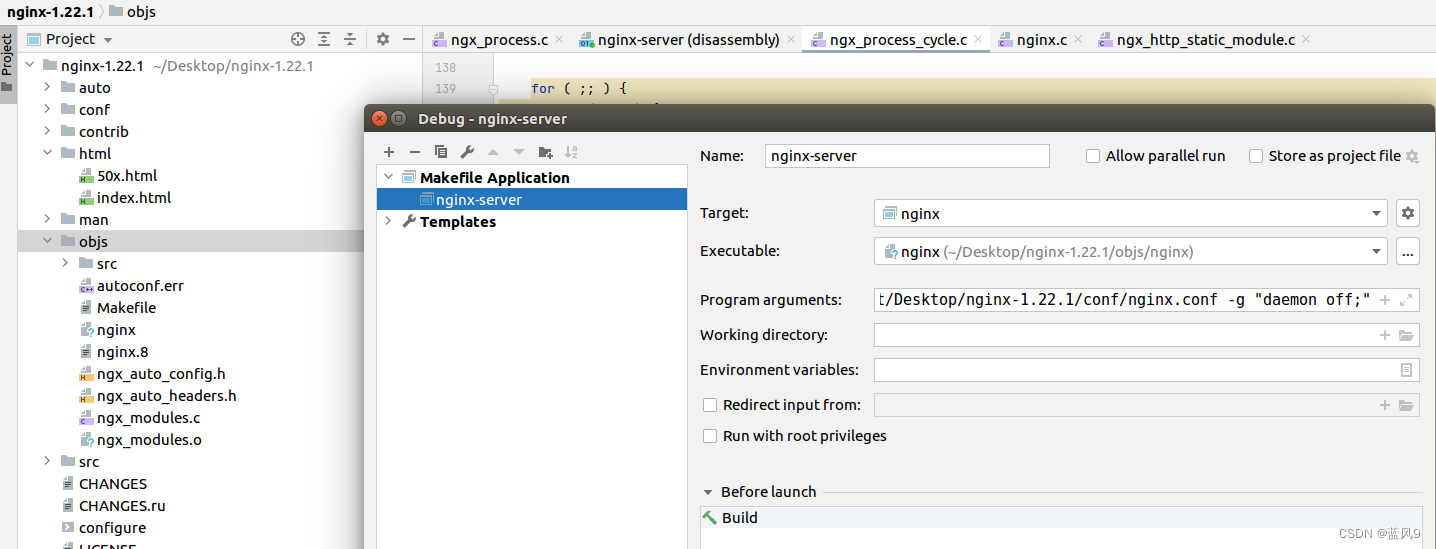Check Run with root privileges
This screenshot has height=549, width=1436.
point(710,436)
